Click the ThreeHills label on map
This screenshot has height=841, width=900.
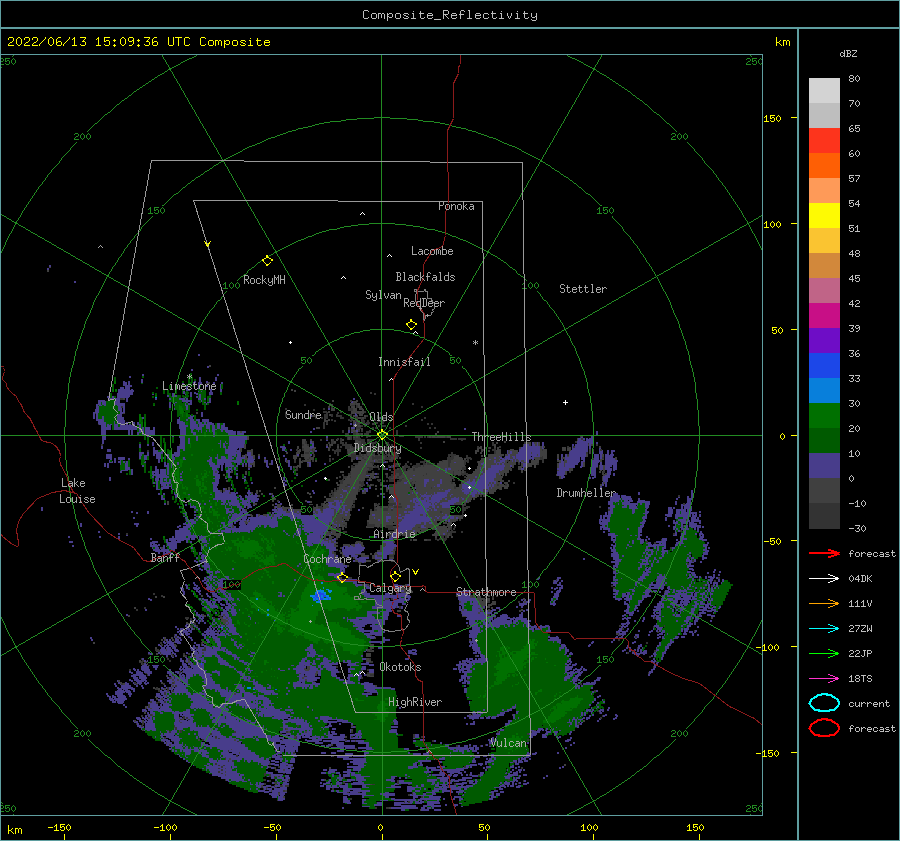click(501, 437)
